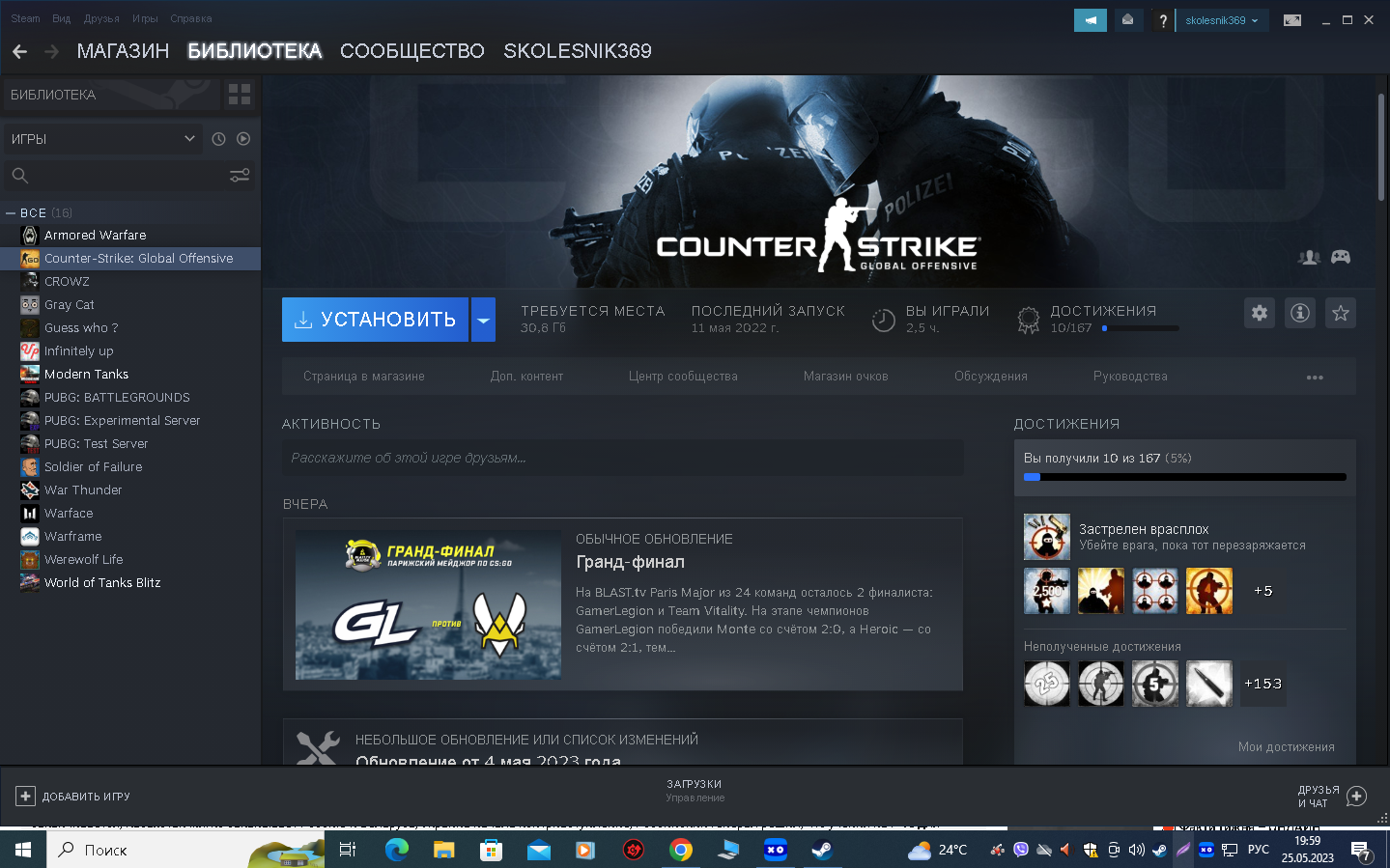
Task: Open Microsoft Edge from taskbar
Action: click(x=397, y=850)
